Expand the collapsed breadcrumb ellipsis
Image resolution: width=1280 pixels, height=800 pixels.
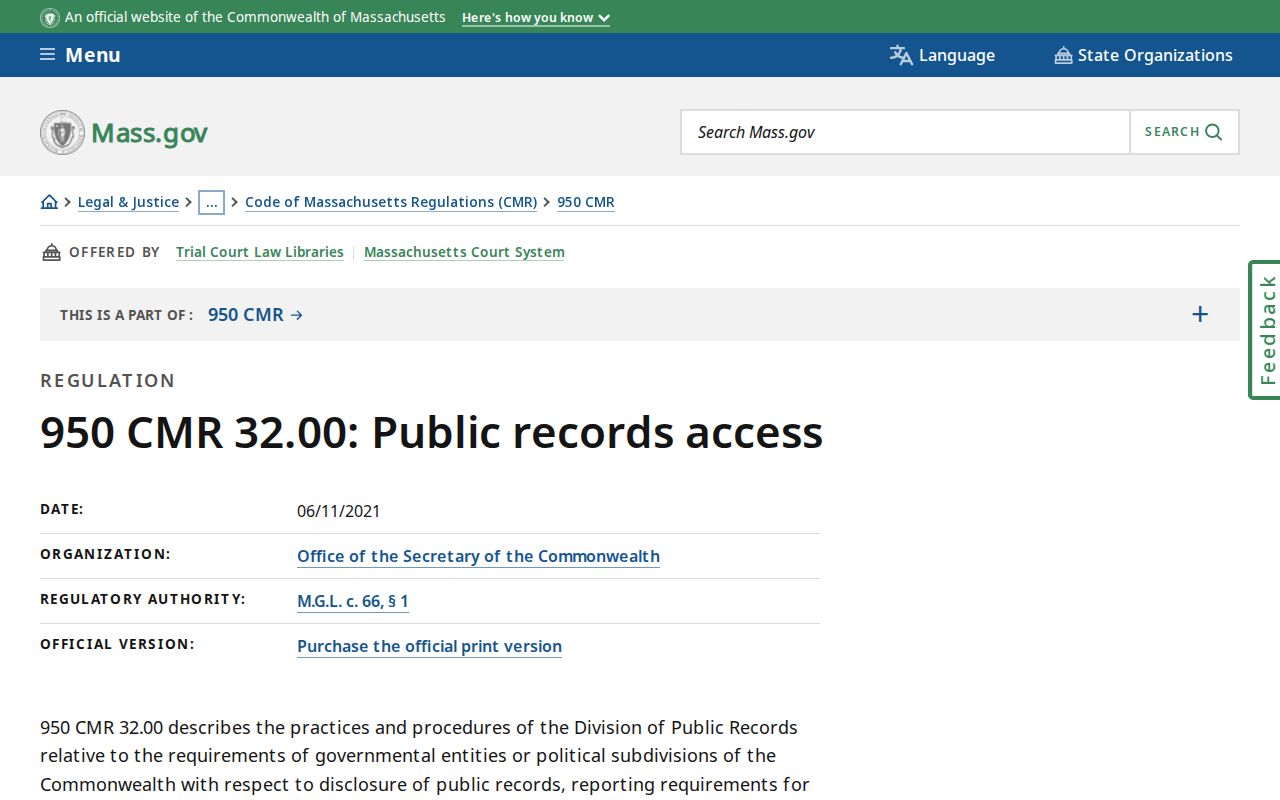pyautogui.click(x=211, y=202)
